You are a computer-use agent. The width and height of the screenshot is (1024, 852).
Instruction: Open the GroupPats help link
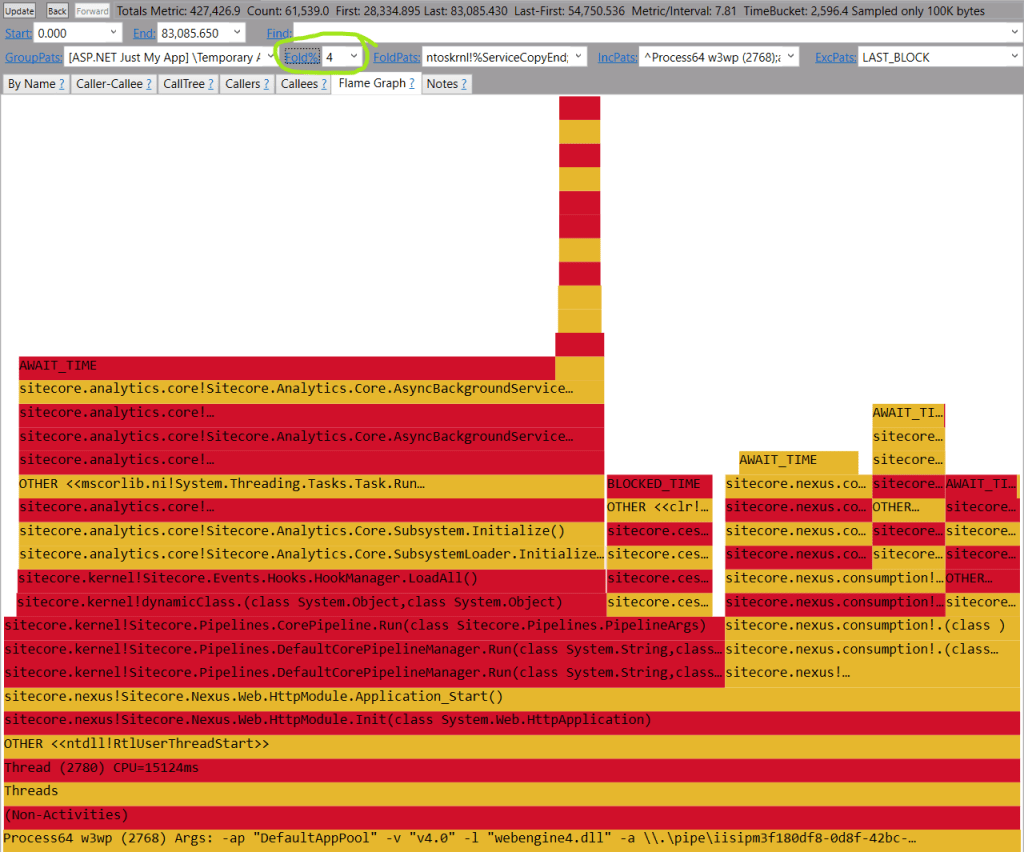32,57
